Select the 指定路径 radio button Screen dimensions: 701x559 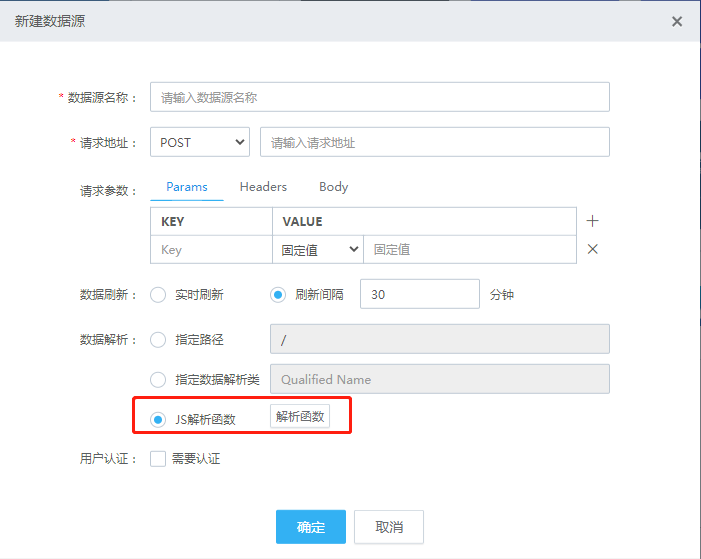point(158,340)
